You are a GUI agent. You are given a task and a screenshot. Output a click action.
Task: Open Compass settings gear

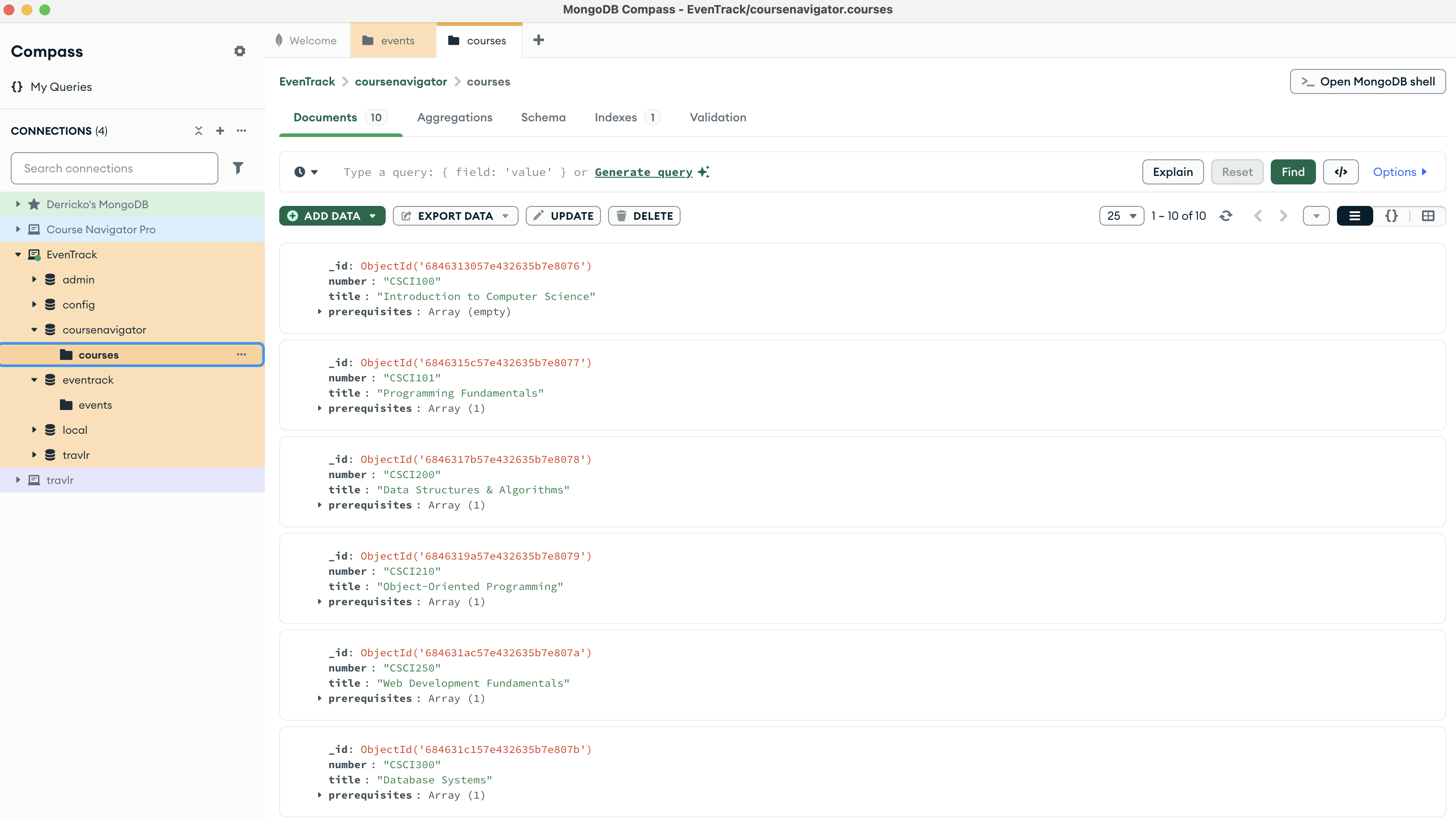[240, 51]
